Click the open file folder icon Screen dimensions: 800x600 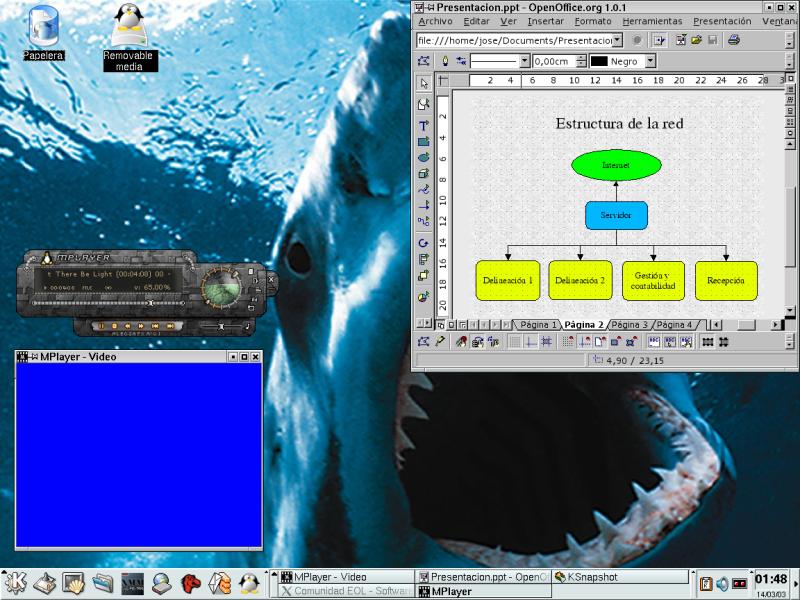[696, 40]
